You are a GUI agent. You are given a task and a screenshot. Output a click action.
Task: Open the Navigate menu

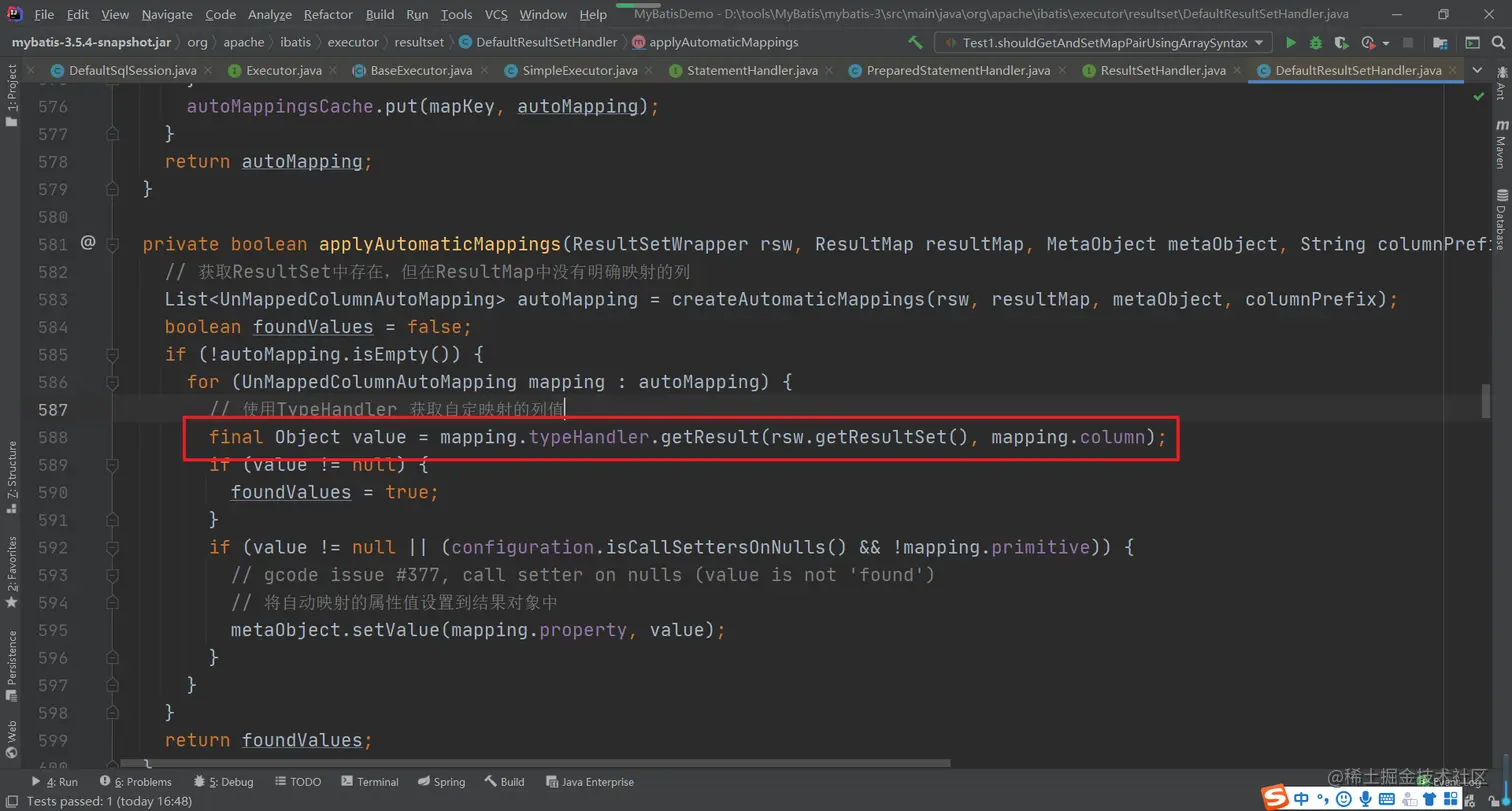click(166, 15)
